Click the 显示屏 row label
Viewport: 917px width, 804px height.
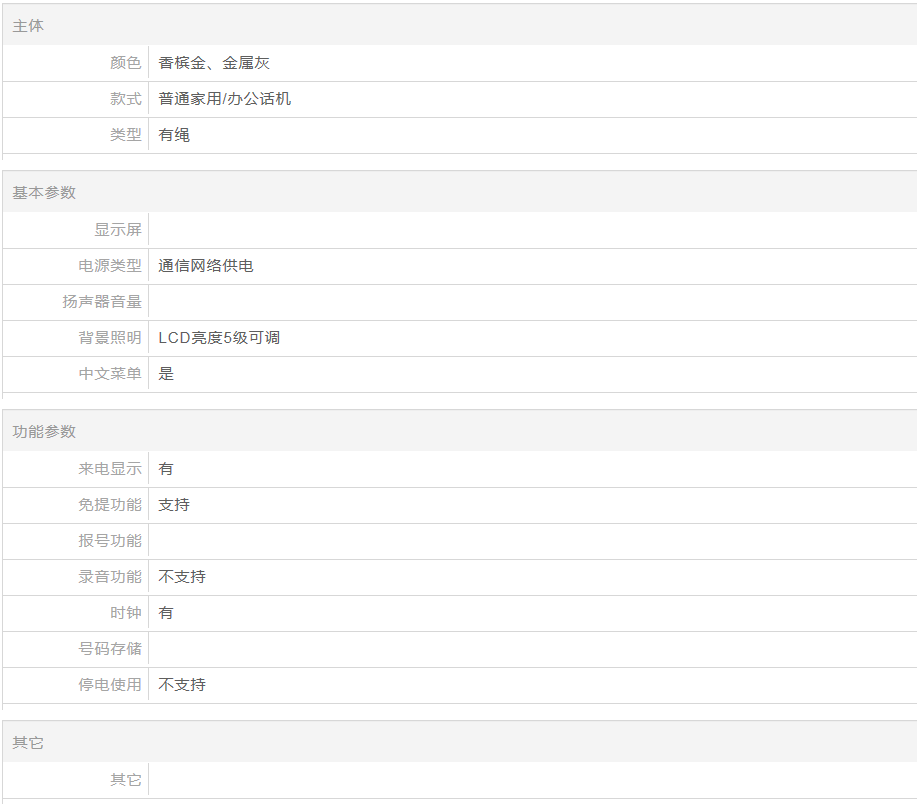pyautogui.click(x=118, y=230)
